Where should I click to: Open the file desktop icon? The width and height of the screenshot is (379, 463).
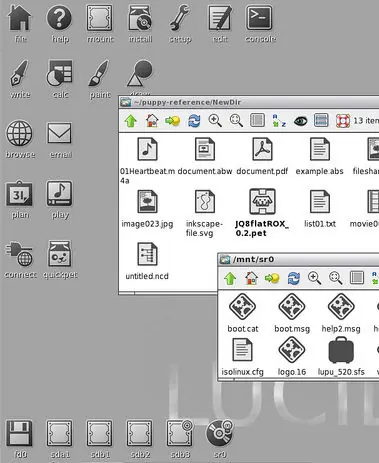click(20, 19)
